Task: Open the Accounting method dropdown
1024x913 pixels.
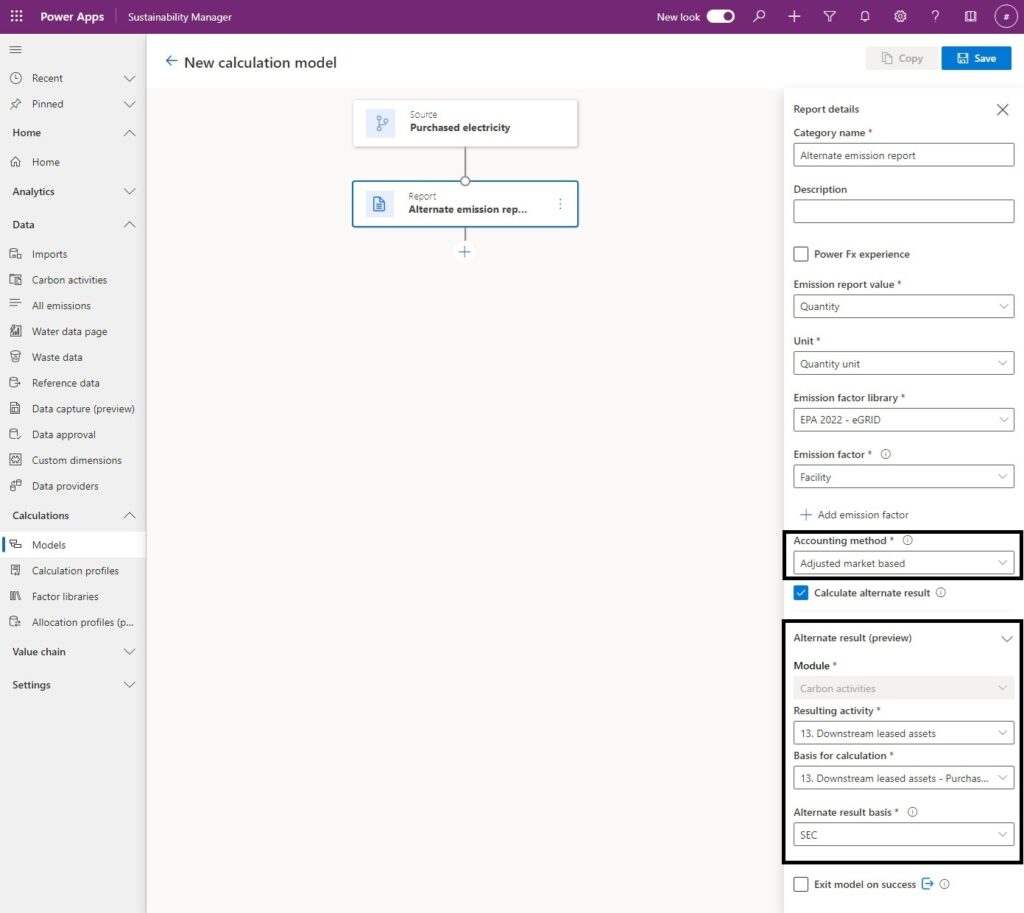Action: (x=903, y=564)
